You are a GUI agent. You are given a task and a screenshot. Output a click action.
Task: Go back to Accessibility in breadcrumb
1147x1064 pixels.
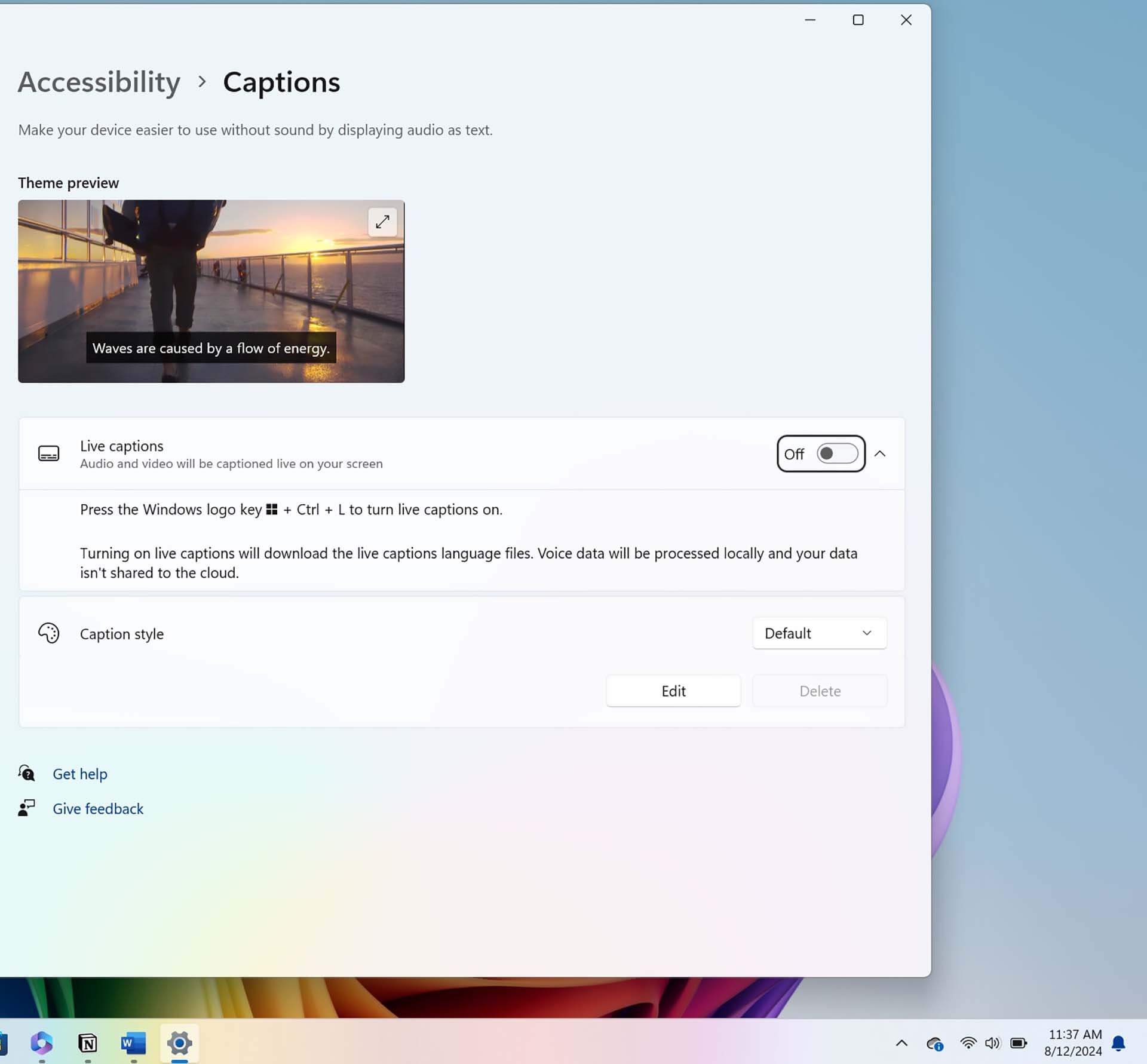[99, 81]
